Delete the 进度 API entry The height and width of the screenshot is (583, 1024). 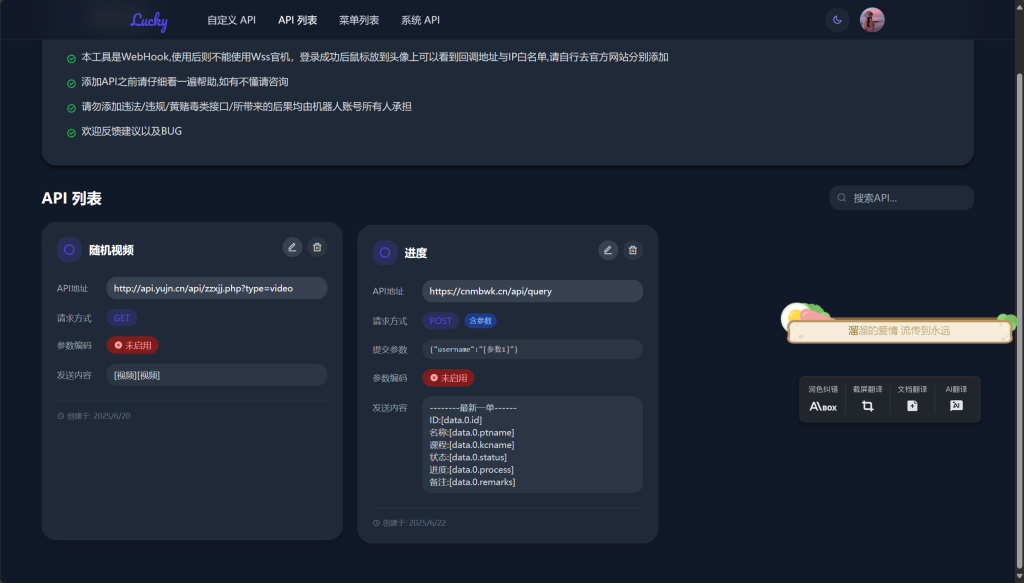pyautogui.click(x=633, y=250)
